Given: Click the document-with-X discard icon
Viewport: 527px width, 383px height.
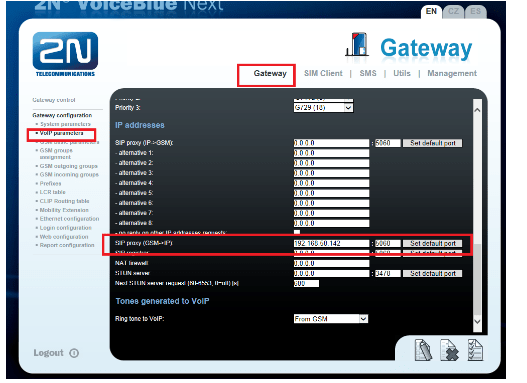Looking at the screenshot, I should [449, 350].
